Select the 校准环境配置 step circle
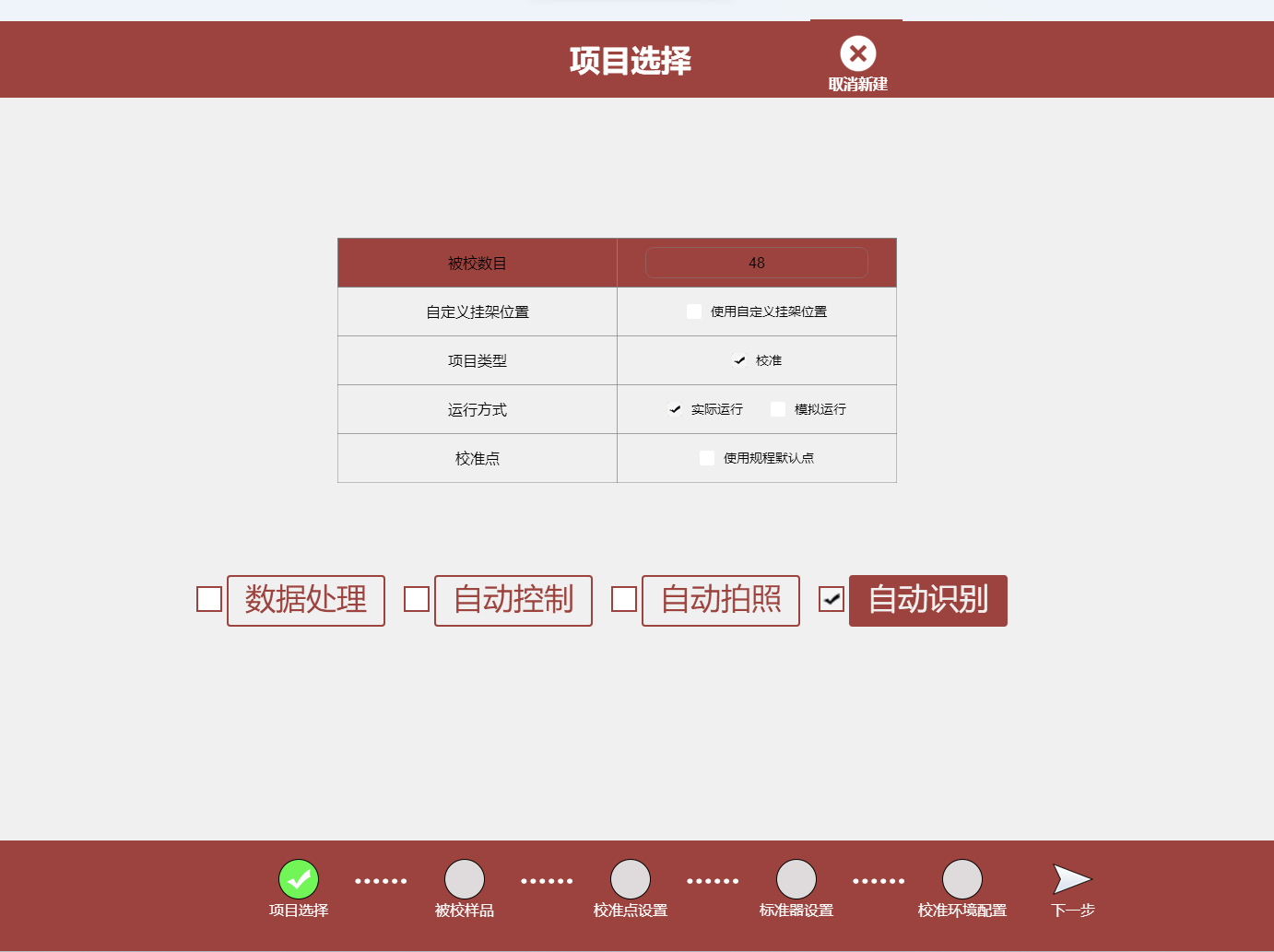This screenshot has height=952, width=1274. [x=962, y=879]
